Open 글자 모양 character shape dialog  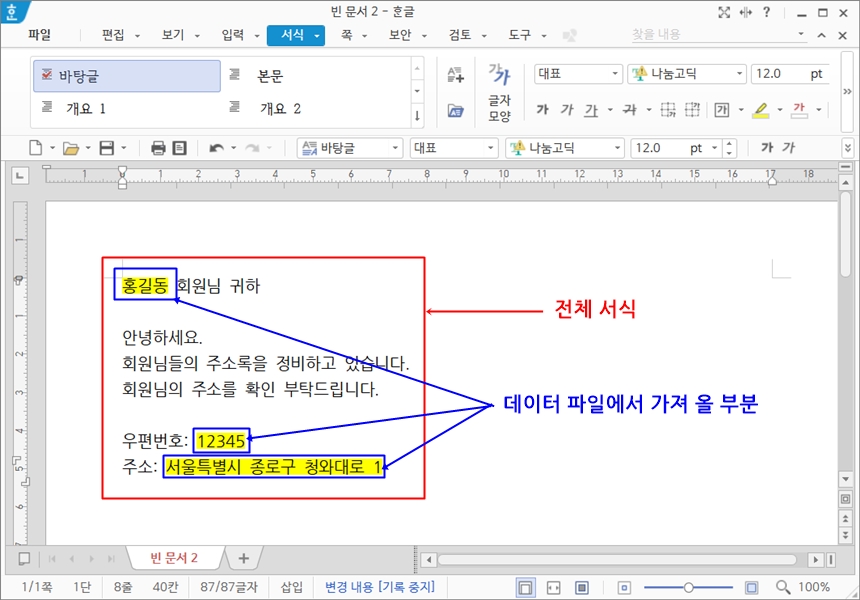pyautogui.click(x=499, y=92)
